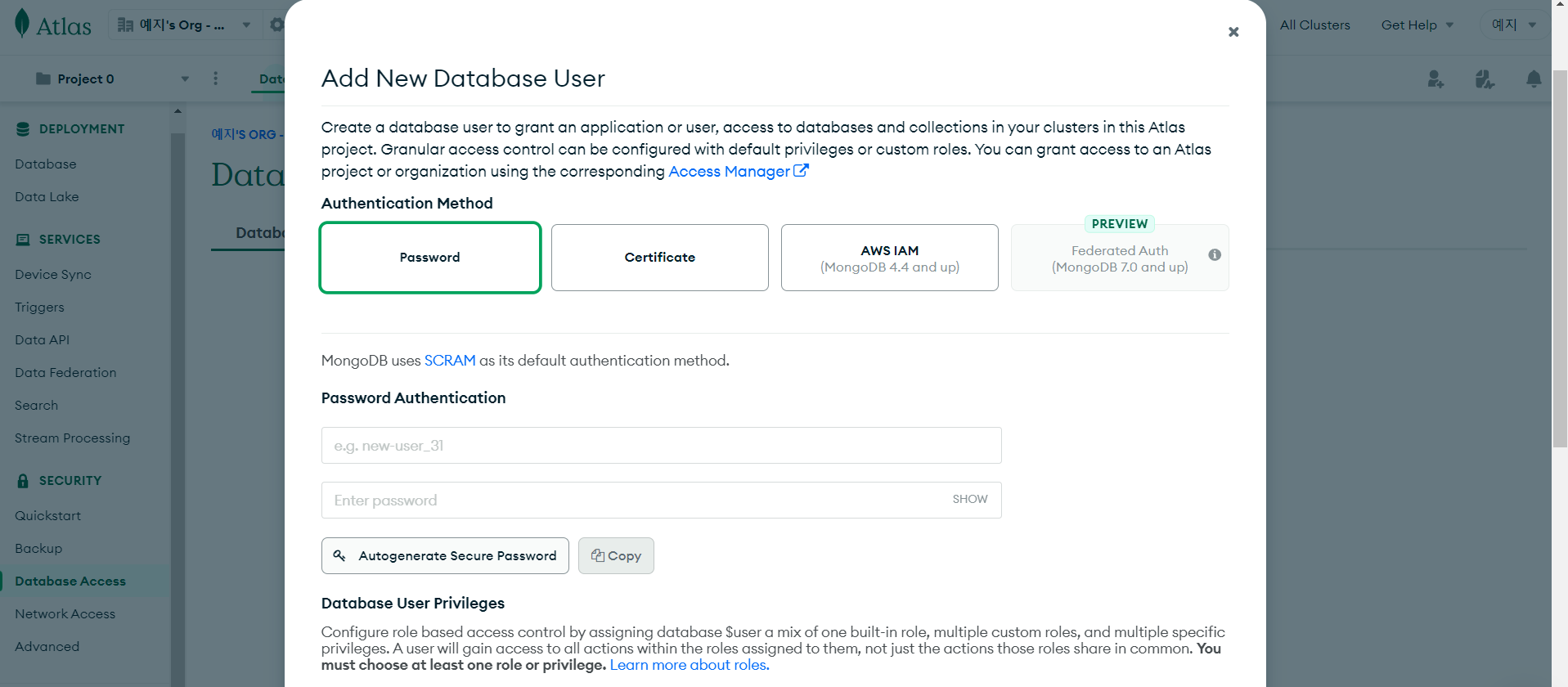
Task: Collapse the sidebar using the up arrow
Action: tap(177, 110)
